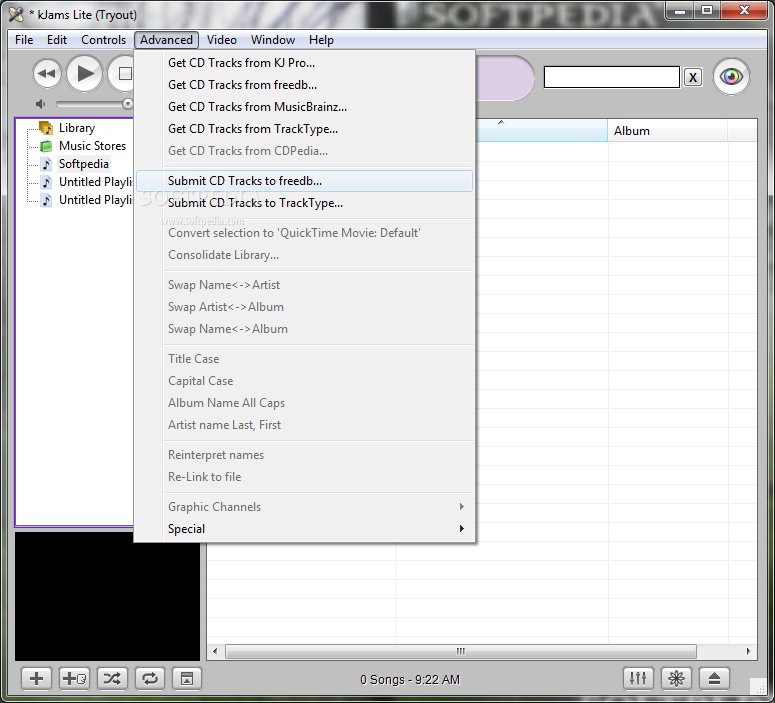Expand the Graphic Channels submenu

[x=304, y=507]
